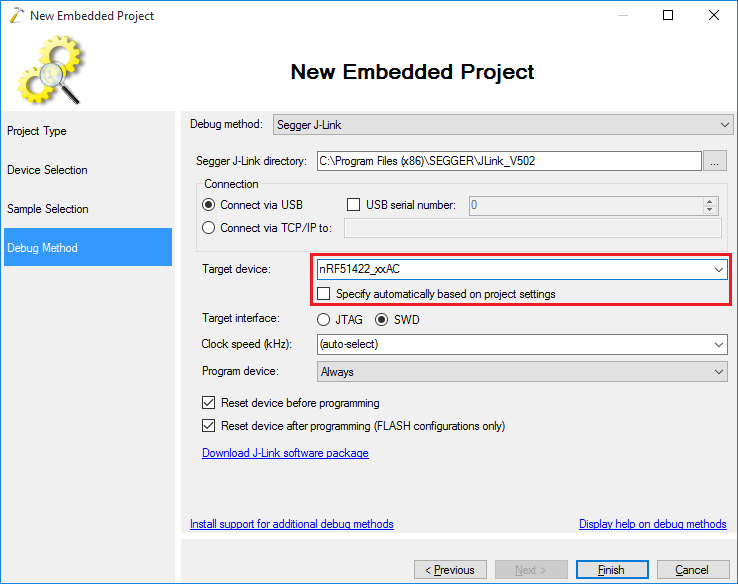Click the hammer icon in title bar
This screenshot has height=584, width=738.
(x=16, y=15)
